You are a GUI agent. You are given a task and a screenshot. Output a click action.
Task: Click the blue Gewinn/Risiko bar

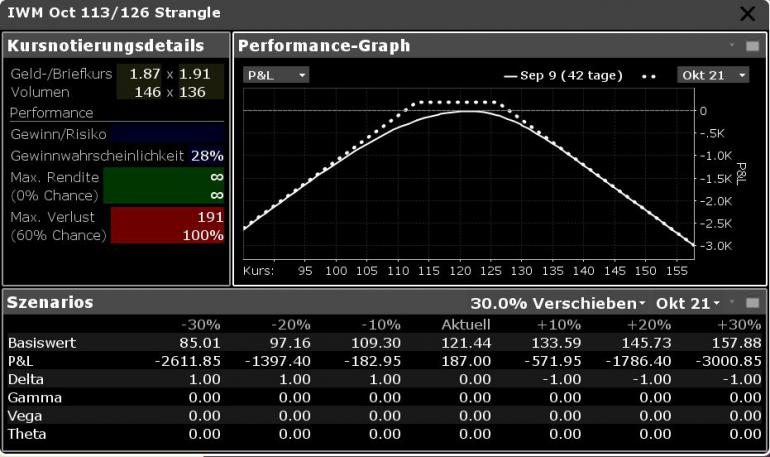pos(167,134)
